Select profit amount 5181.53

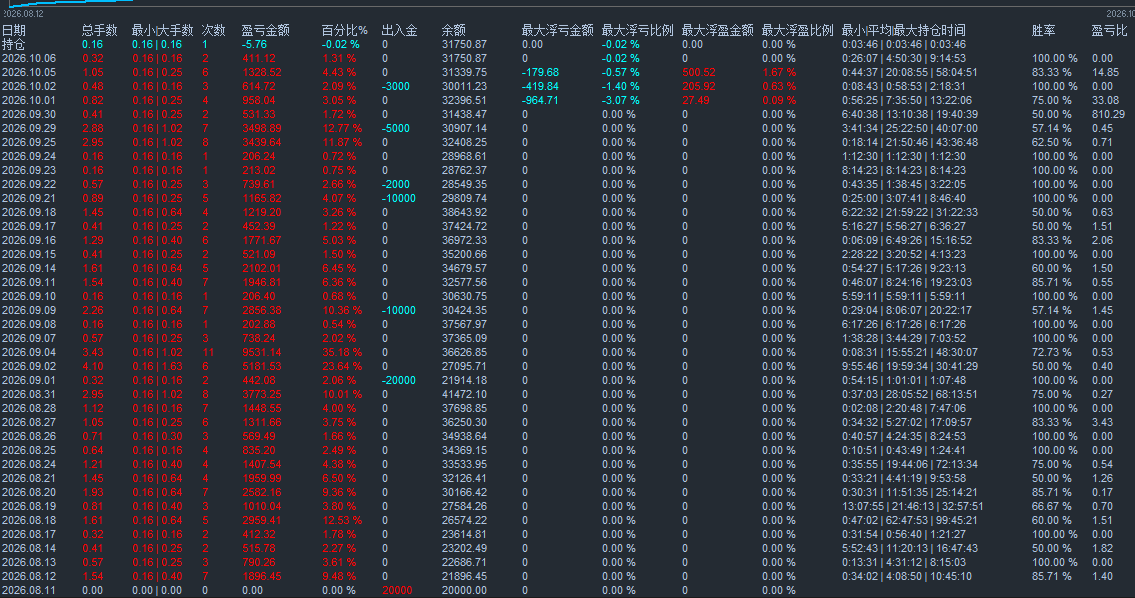[x=261, y=366]
